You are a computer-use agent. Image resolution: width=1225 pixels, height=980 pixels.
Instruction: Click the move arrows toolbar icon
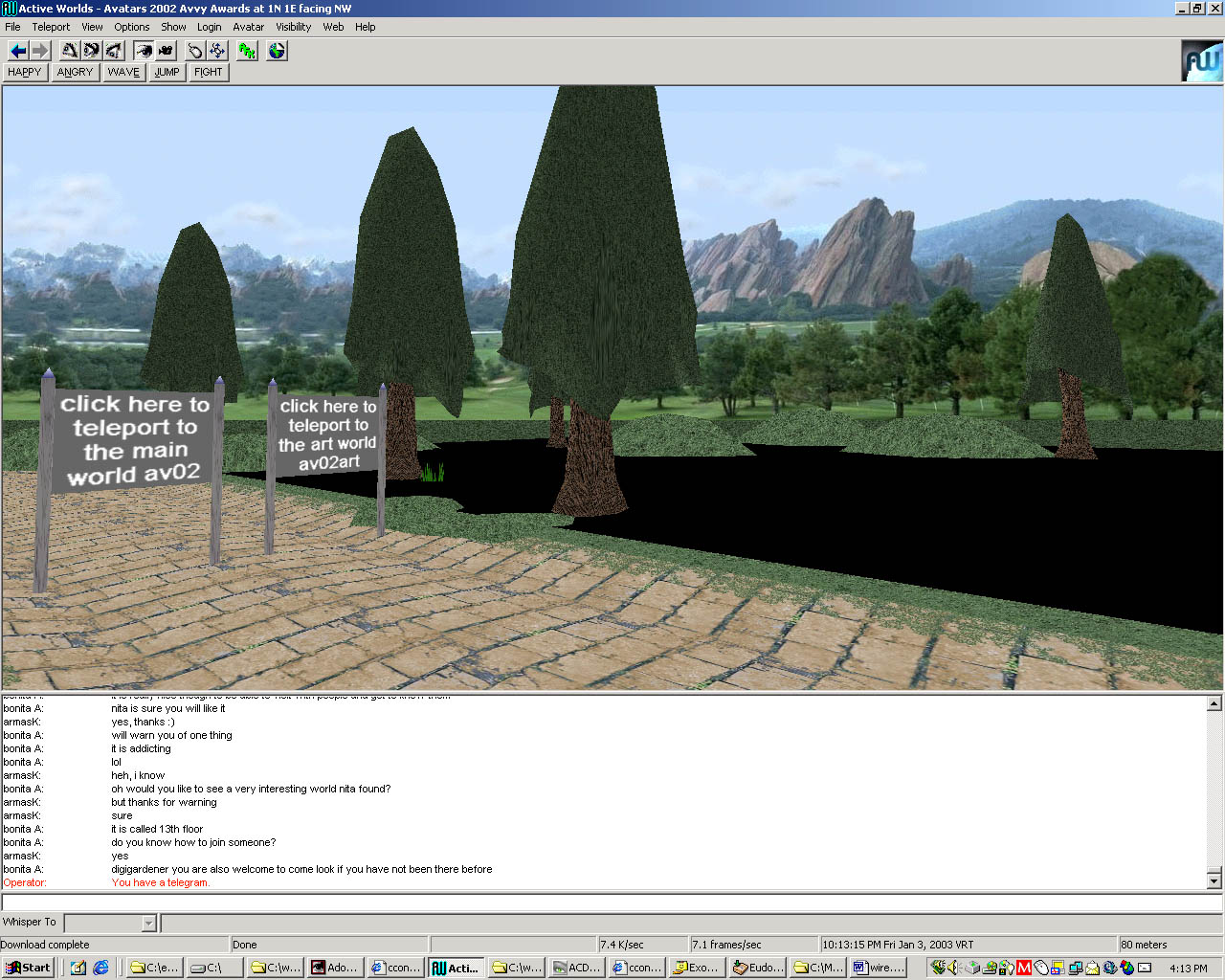click(217, 51)
